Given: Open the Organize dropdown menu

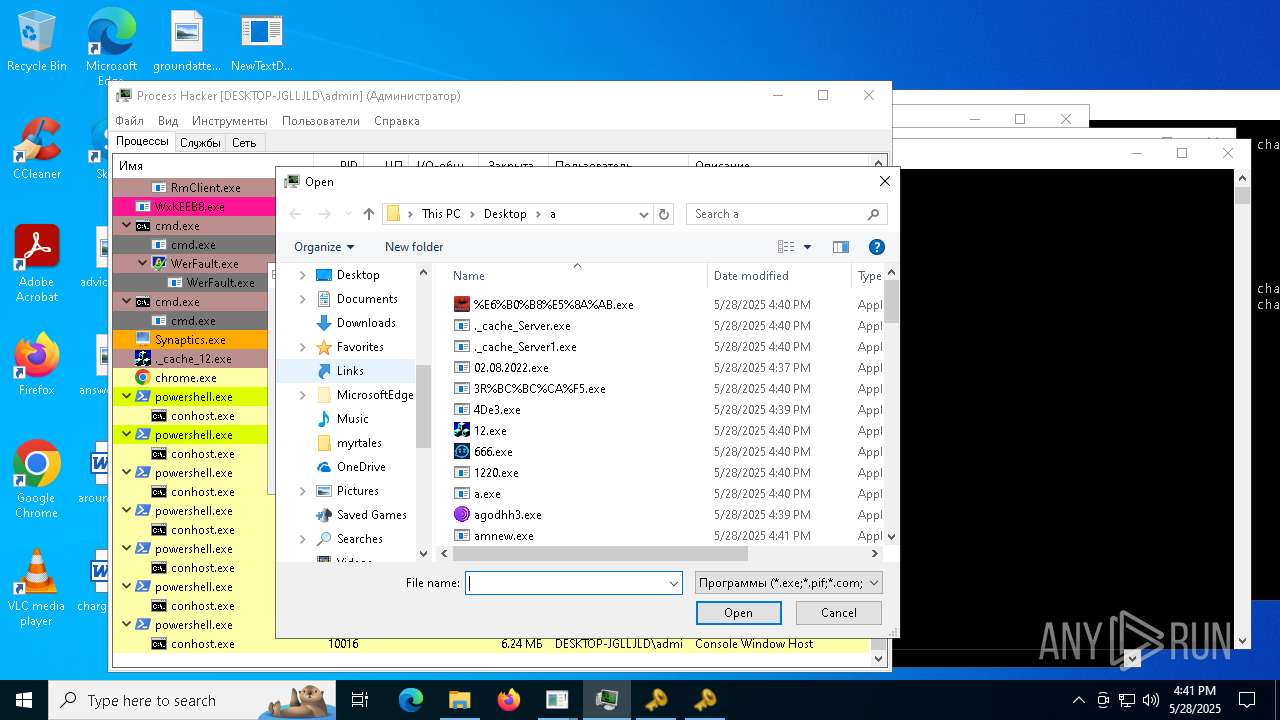Looking at the screenshot, I should pos(324,247).
